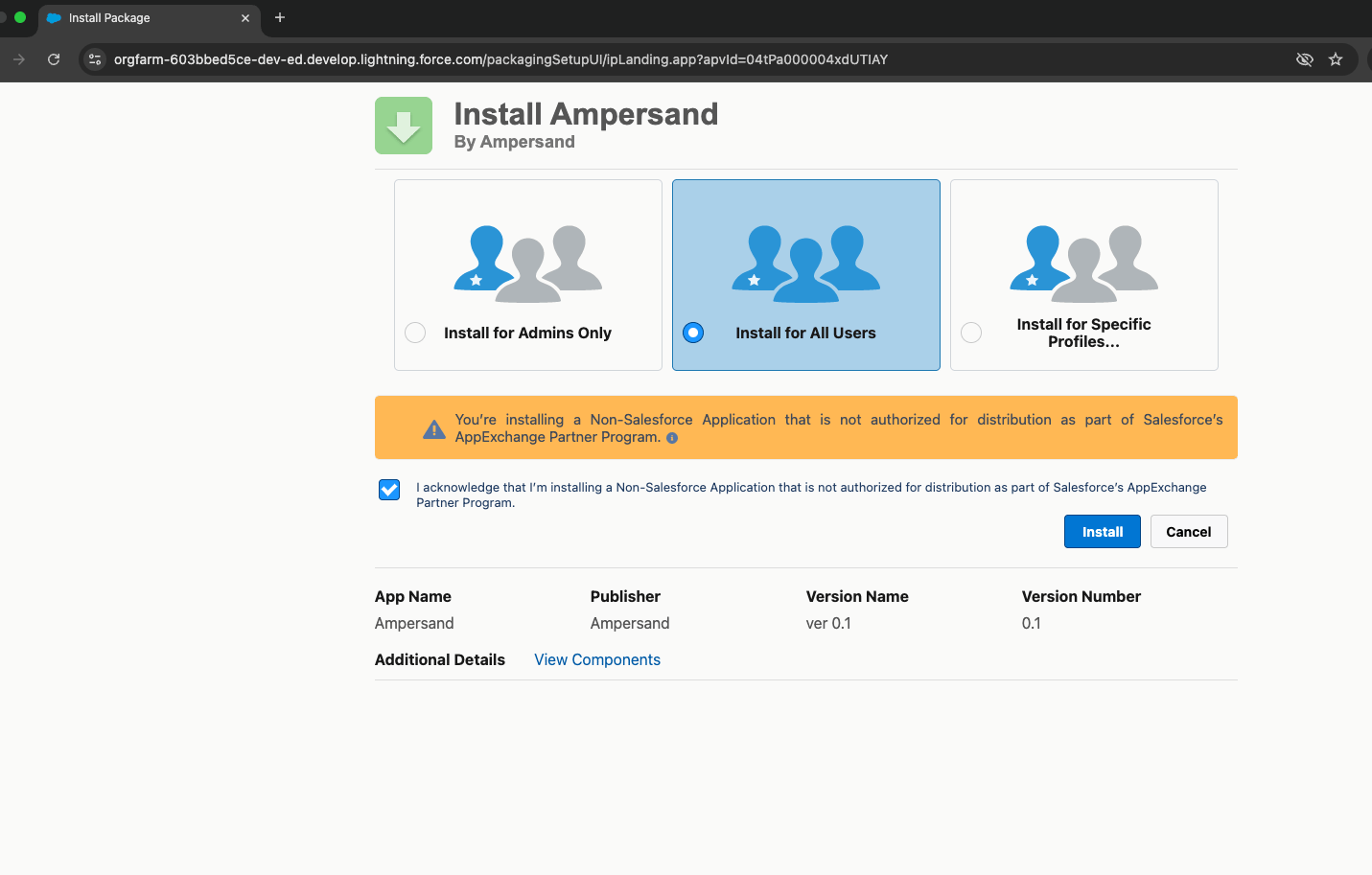Bookmark page with the star icon

[x=1336, y=59]
